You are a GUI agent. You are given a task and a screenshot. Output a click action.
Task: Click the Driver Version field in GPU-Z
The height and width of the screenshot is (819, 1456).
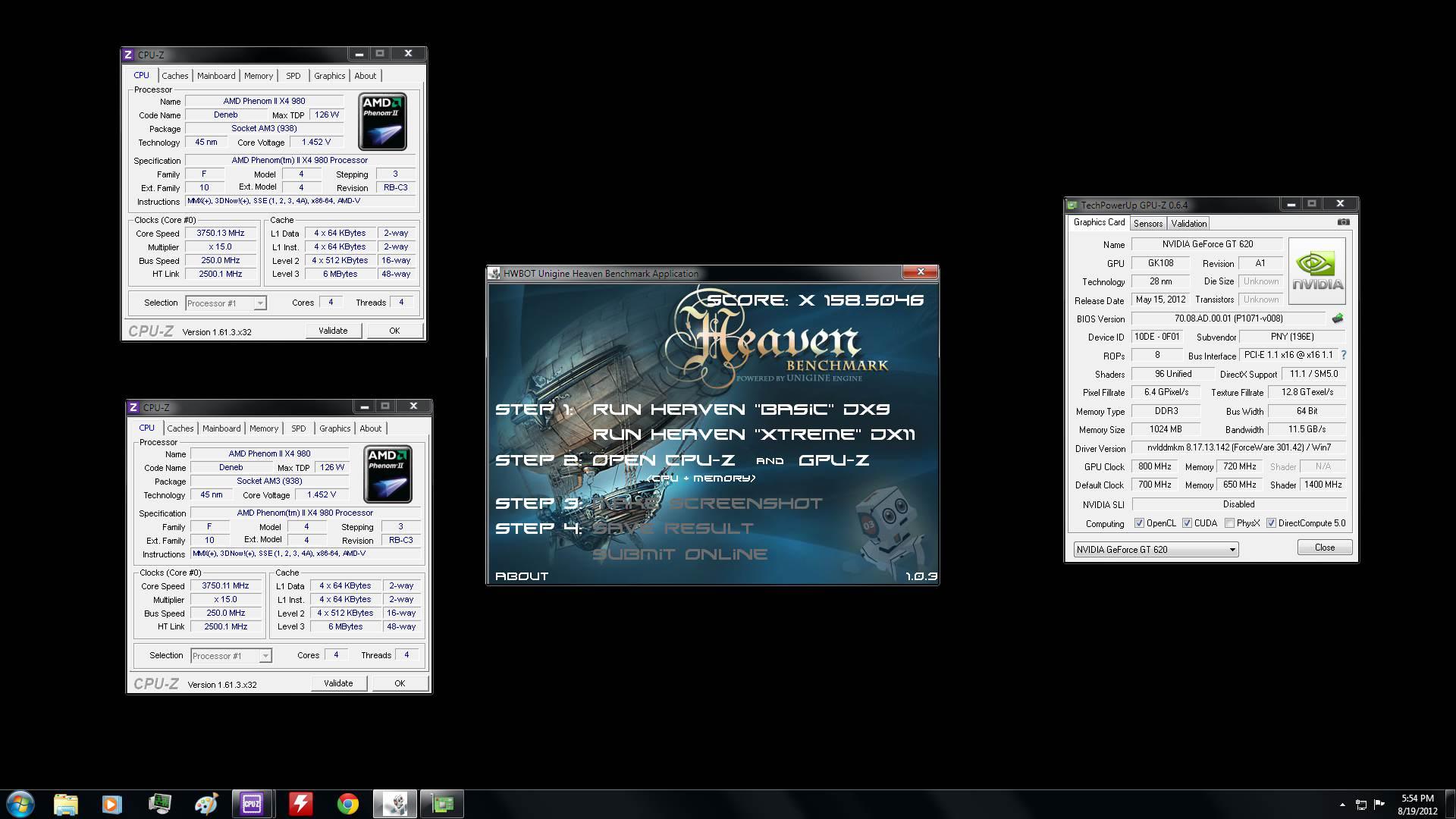(1239, 447)
